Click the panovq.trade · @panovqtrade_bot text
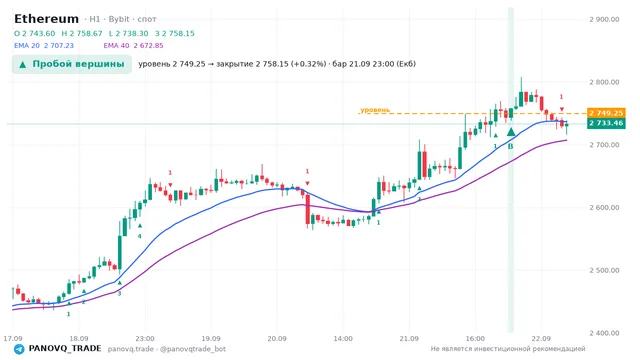Viewport: 640px width, 360px height. pos(167,349)
